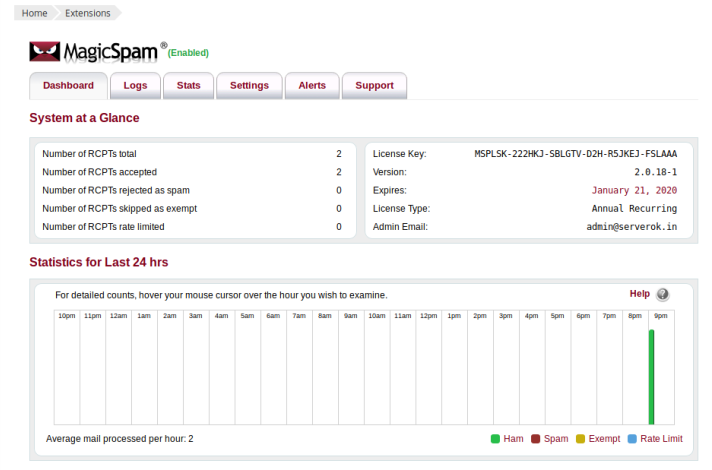This screenshot has height=470, width=712.
Task: Click the Annual Recurring license type
Action: [x=634, y=208]
